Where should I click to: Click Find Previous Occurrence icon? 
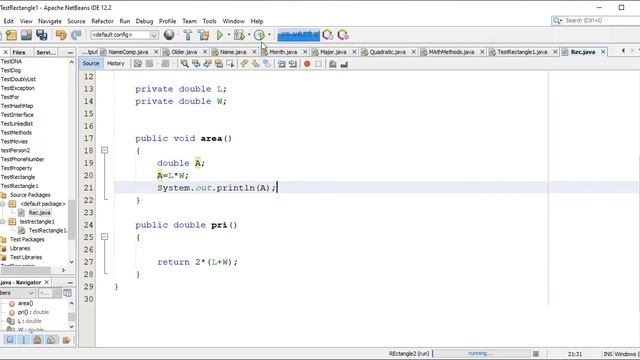pyautogui.click(x=196, y=64)
